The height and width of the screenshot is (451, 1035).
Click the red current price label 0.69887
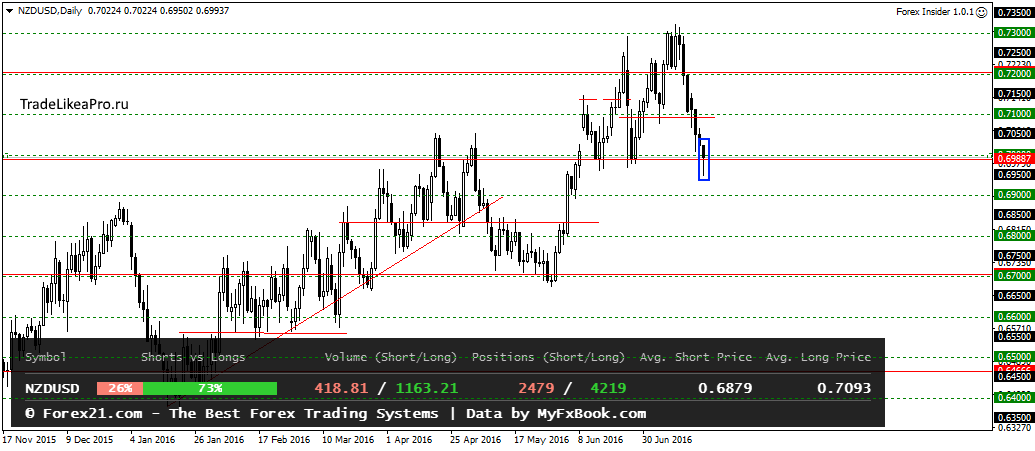(1014, 160)
